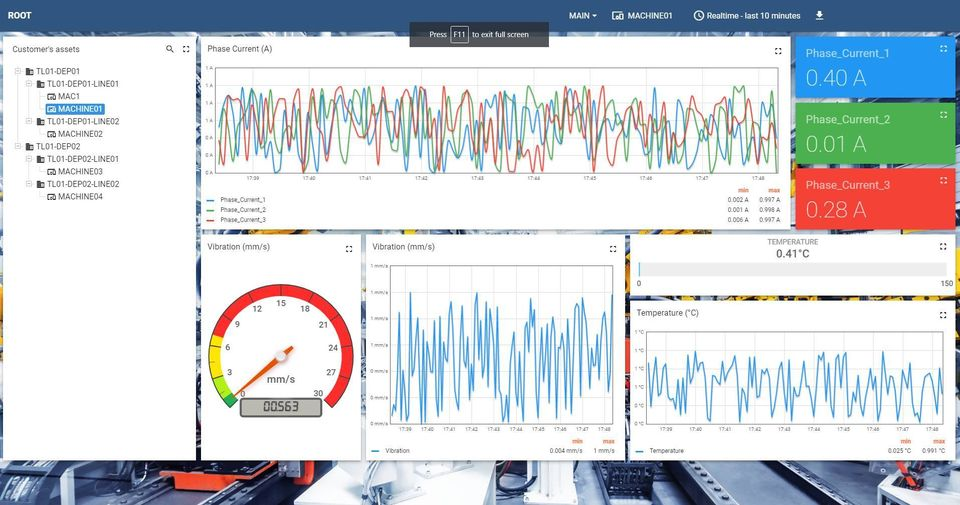Fullscreen the Phase Current (A) chart

coord(778,50)
